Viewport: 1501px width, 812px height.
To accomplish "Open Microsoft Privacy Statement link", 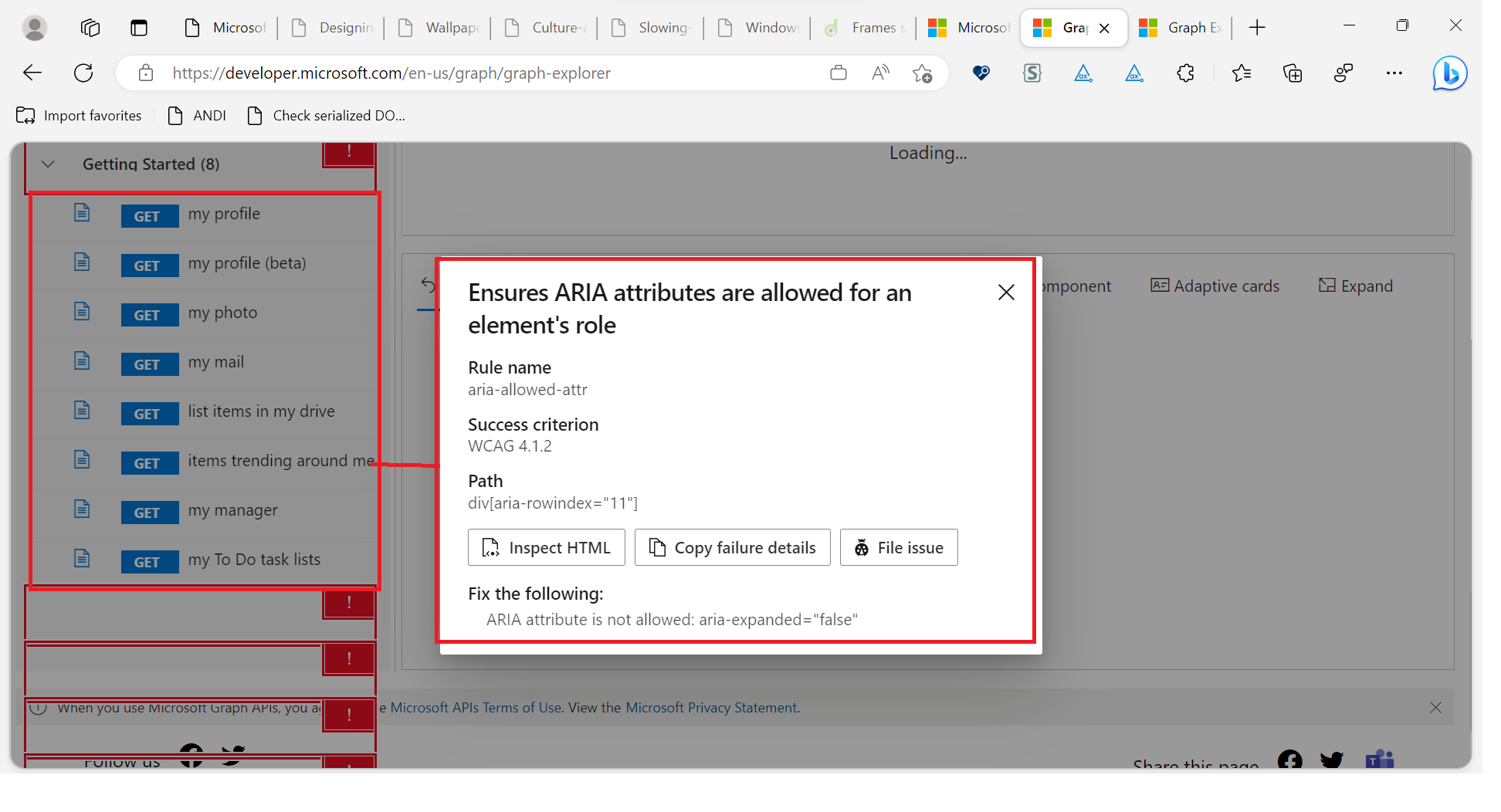I will click(711, 708).
